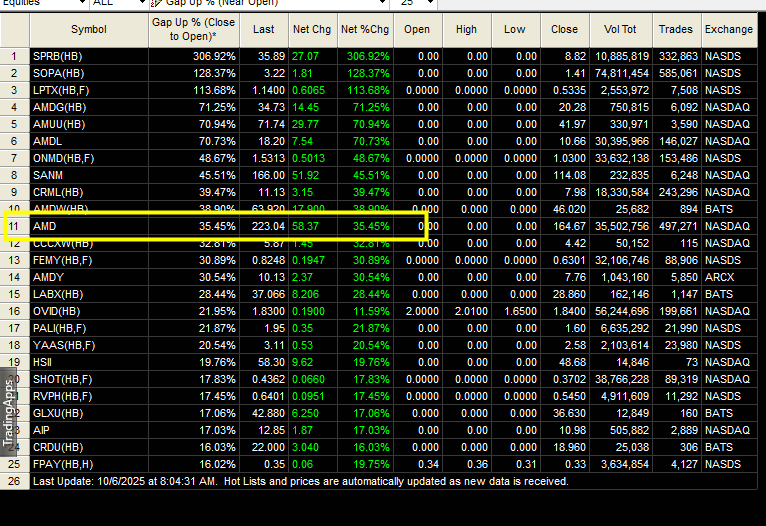This screenshot has width=766, height=526.
Task: Click row number 1 header
Action: [x=15, y=56]
